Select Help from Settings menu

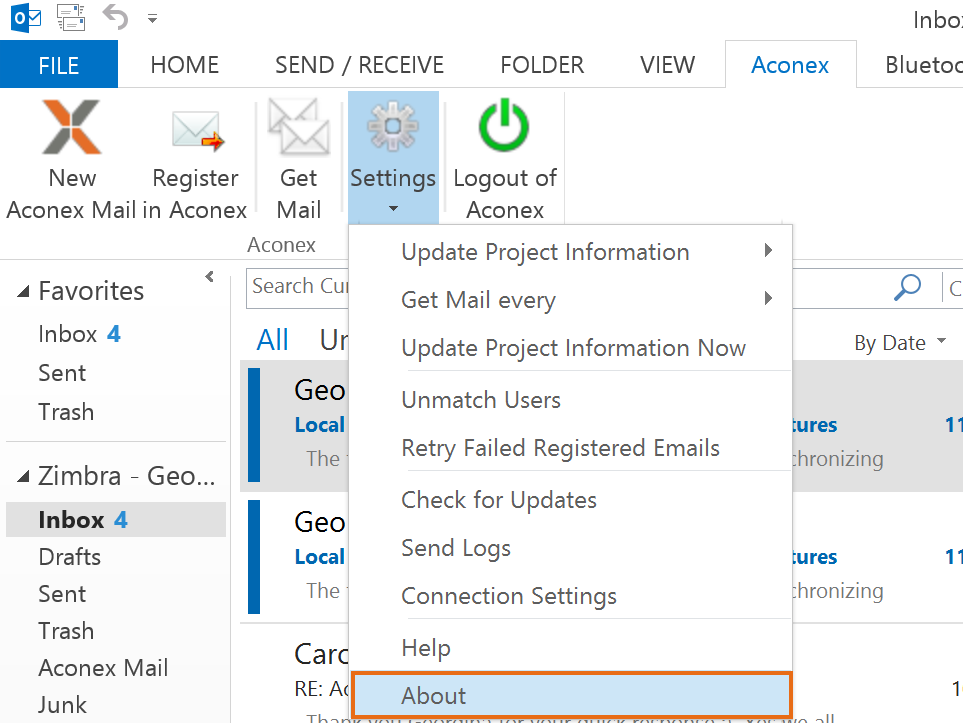click(x=571, y=648)
